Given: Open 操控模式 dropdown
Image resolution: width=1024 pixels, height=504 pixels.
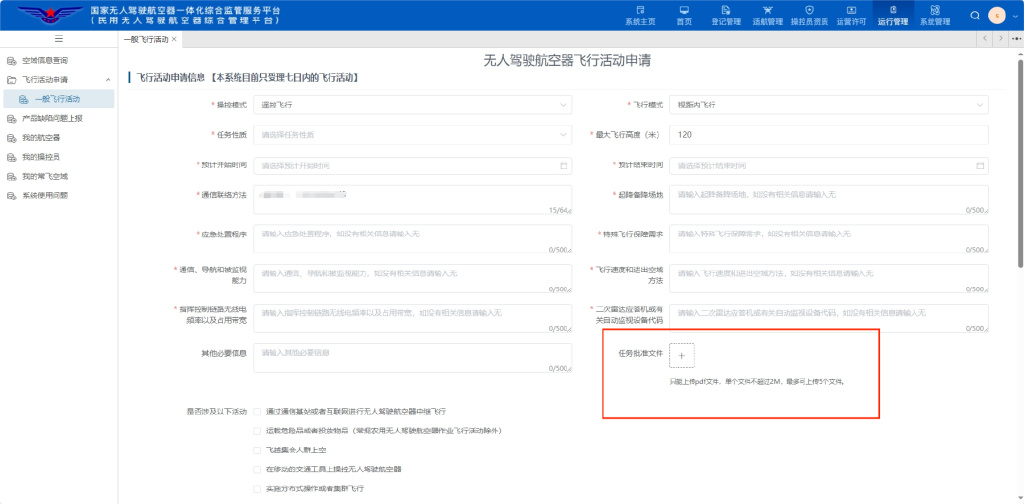Looking at the screenshot, I should 413,104.
